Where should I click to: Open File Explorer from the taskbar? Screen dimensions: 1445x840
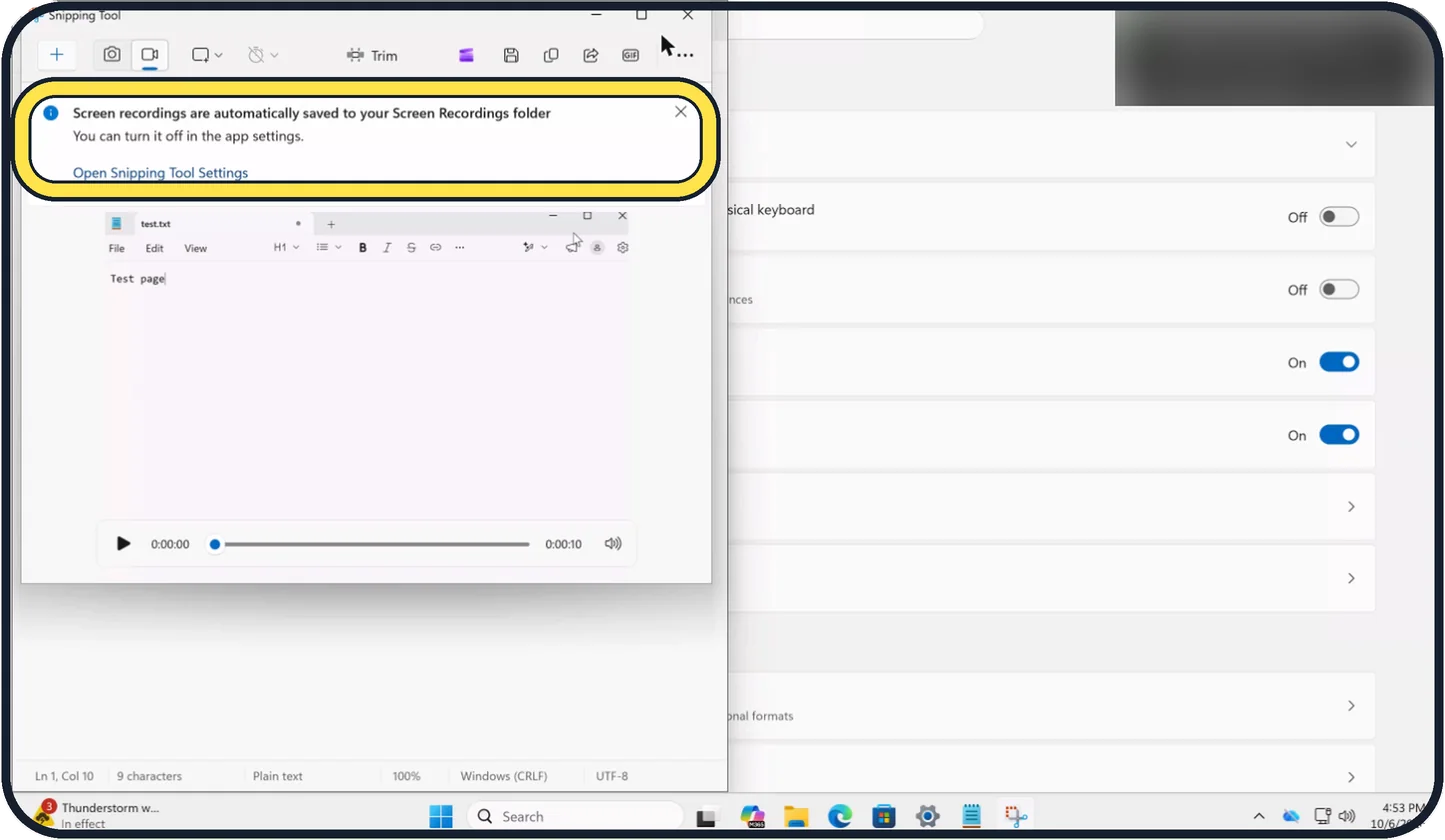pos(795,816)
